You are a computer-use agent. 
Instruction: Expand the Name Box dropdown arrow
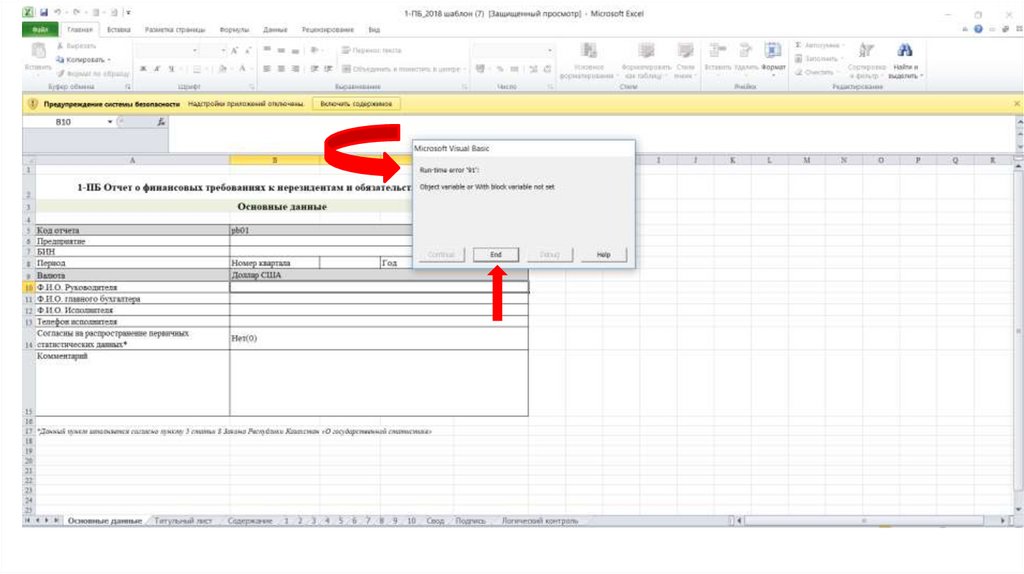[110, 122]
